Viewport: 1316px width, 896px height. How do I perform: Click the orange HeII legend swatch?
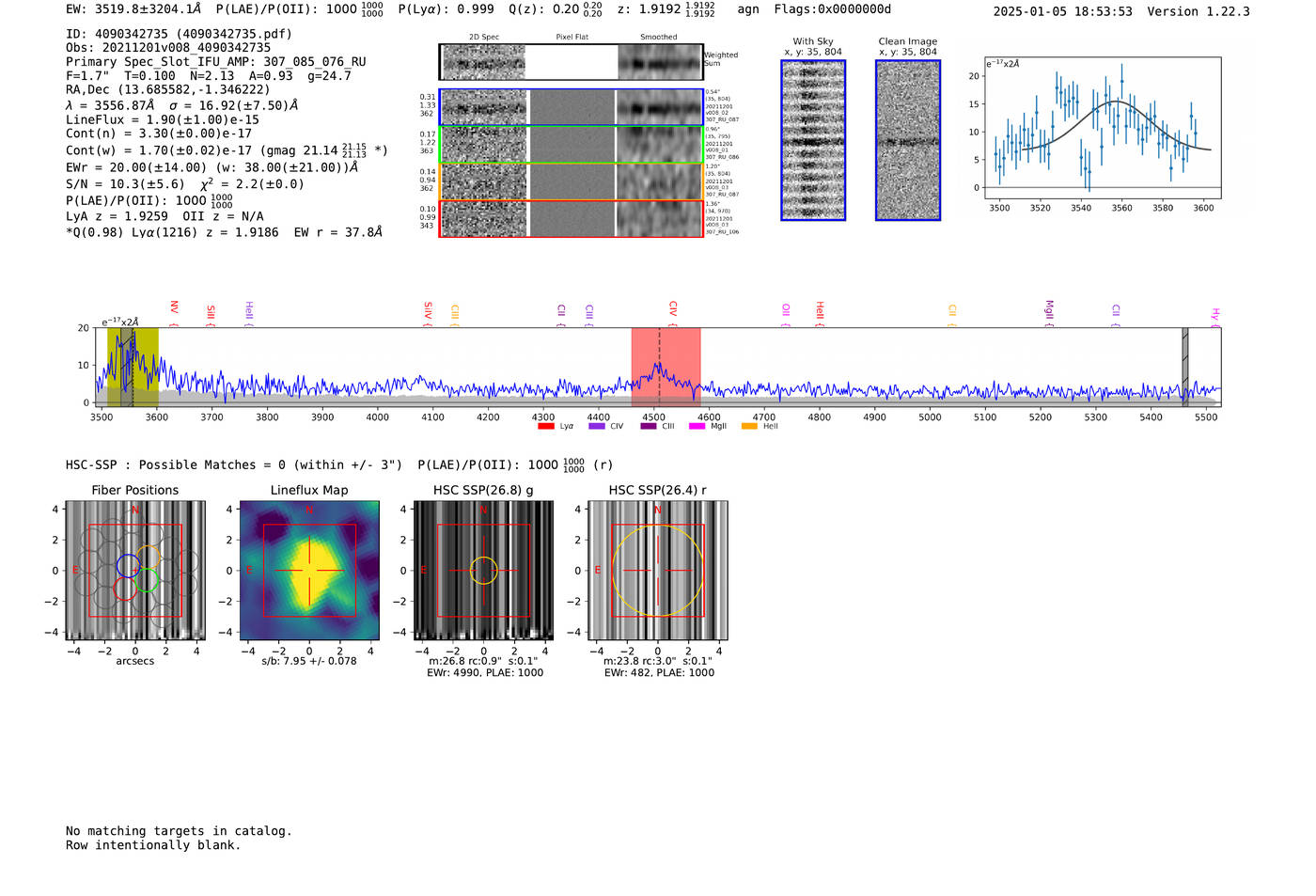tap(749, 427)
